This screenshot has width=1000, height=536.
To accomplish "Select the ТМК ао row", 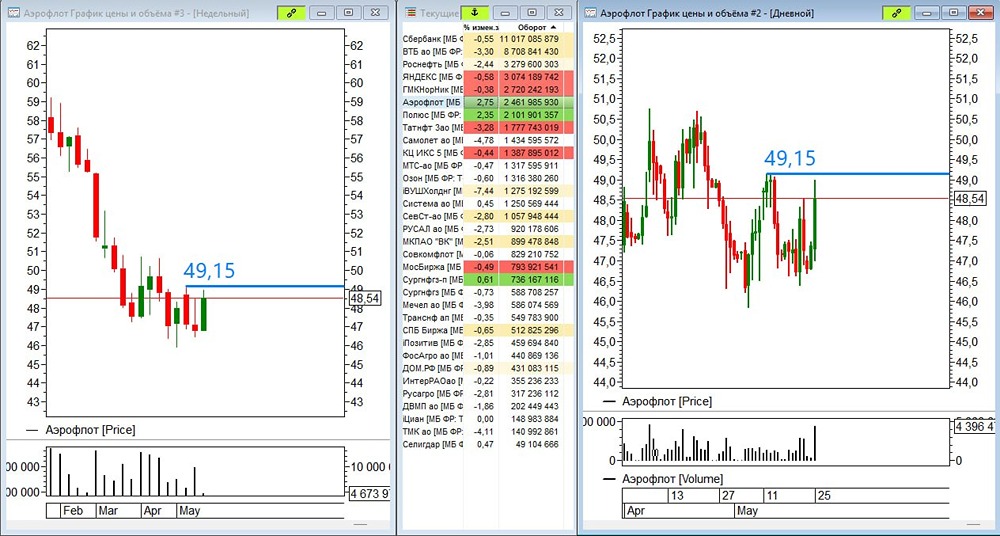I will click(x=486, y=431).
